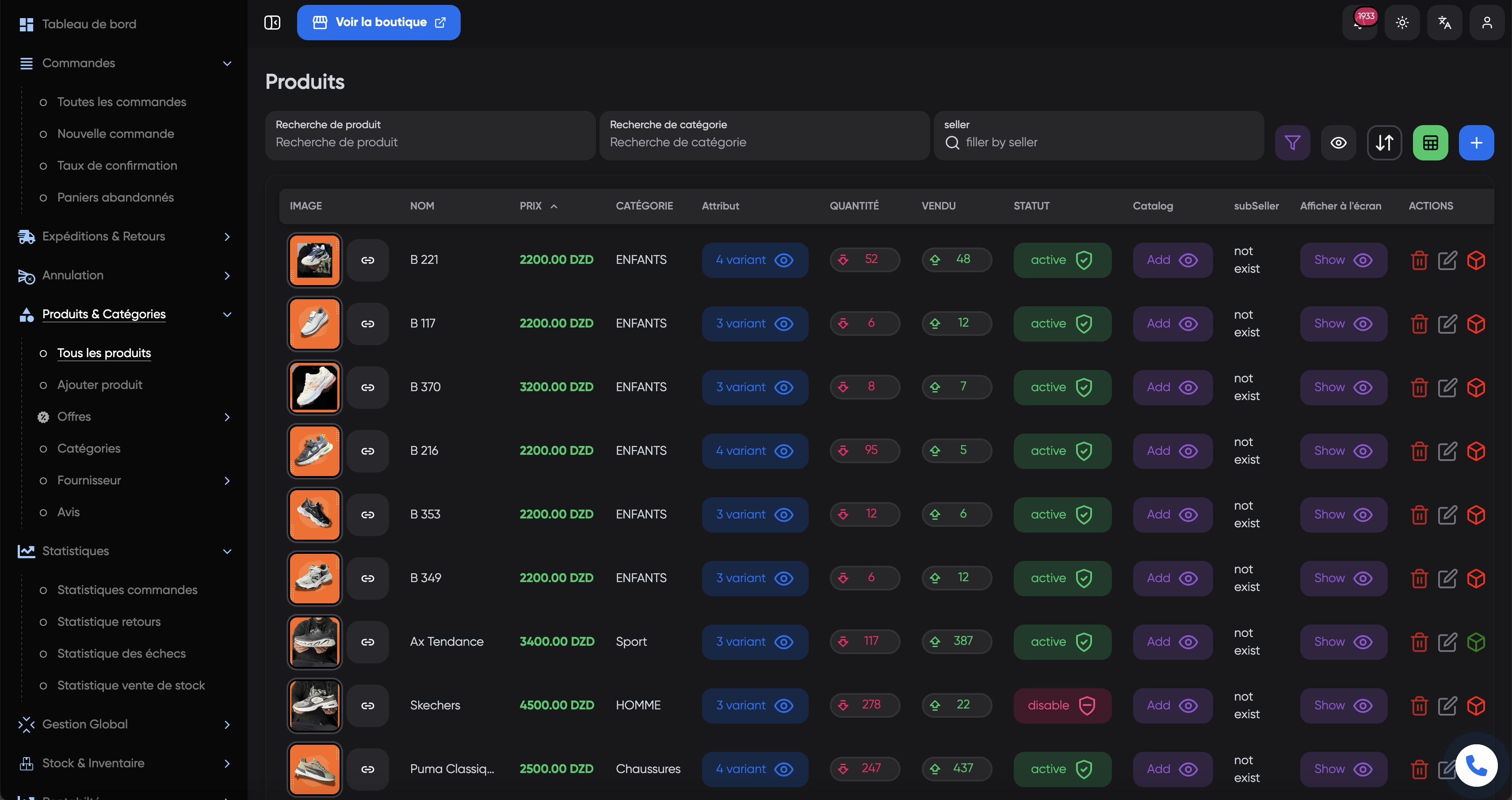Click the link icon next to B 117
This screenshot has width=1512, height=800.
click(368, 324)
